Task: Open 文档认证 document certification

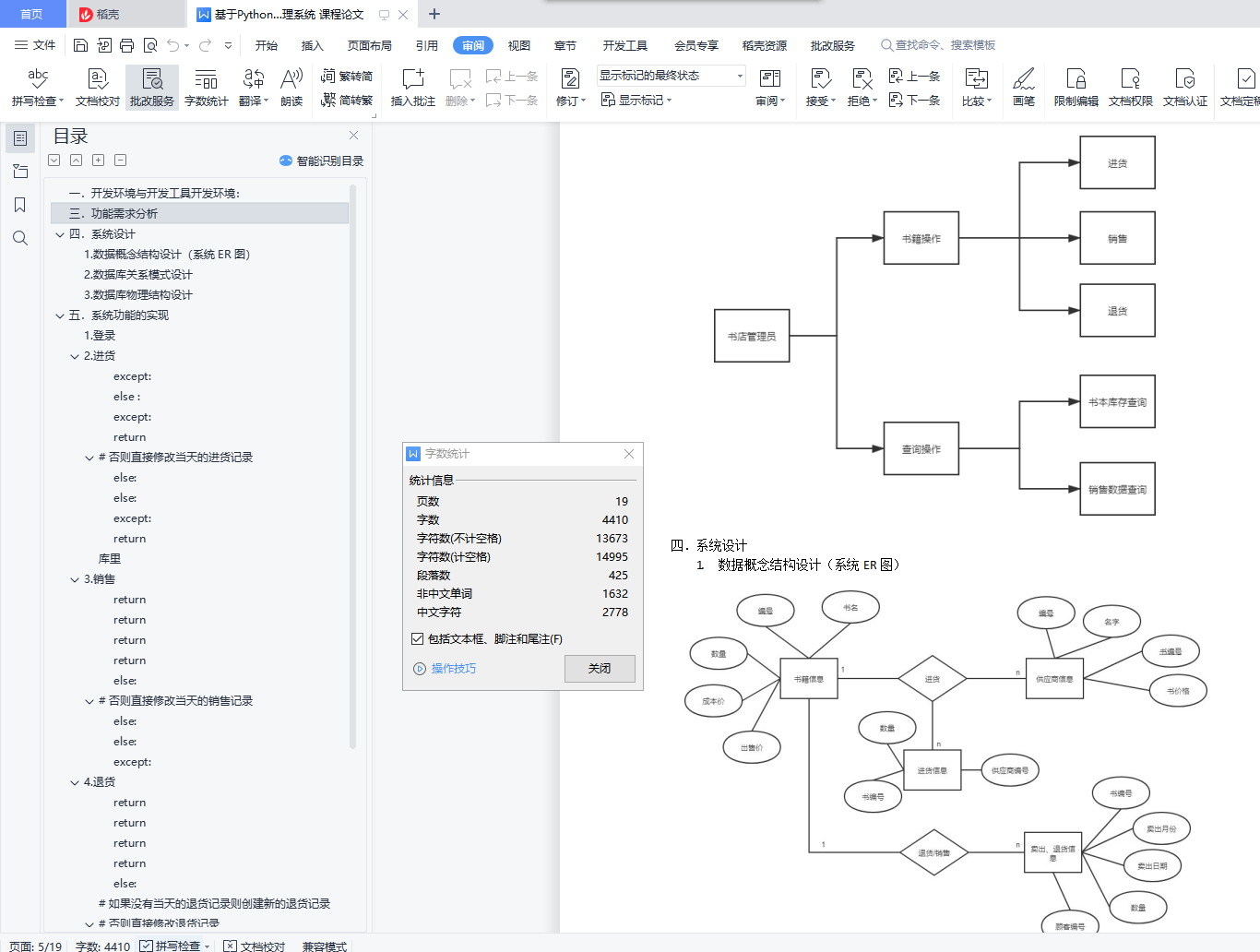Action: [x=1184, y=88]
